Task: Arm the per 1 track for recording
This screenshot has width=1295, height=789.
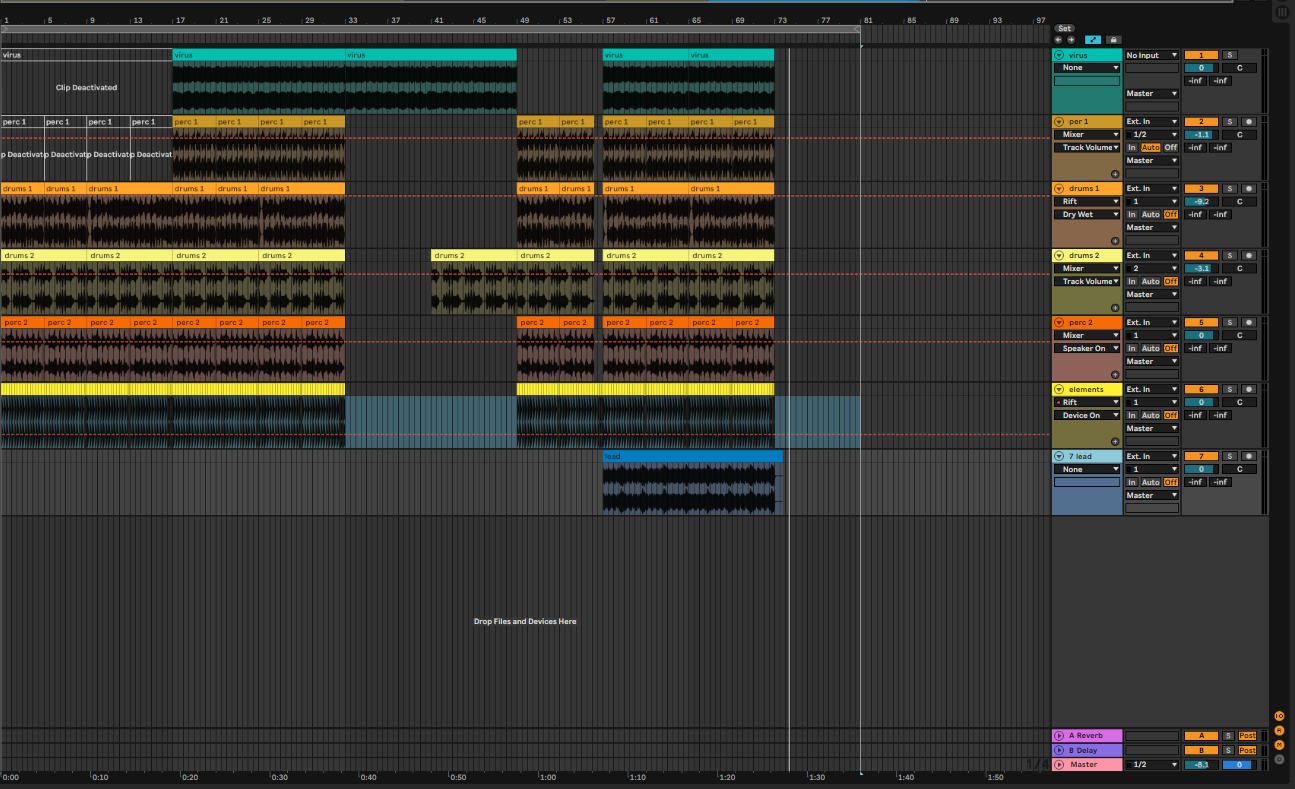Action: click(1248, 121)
